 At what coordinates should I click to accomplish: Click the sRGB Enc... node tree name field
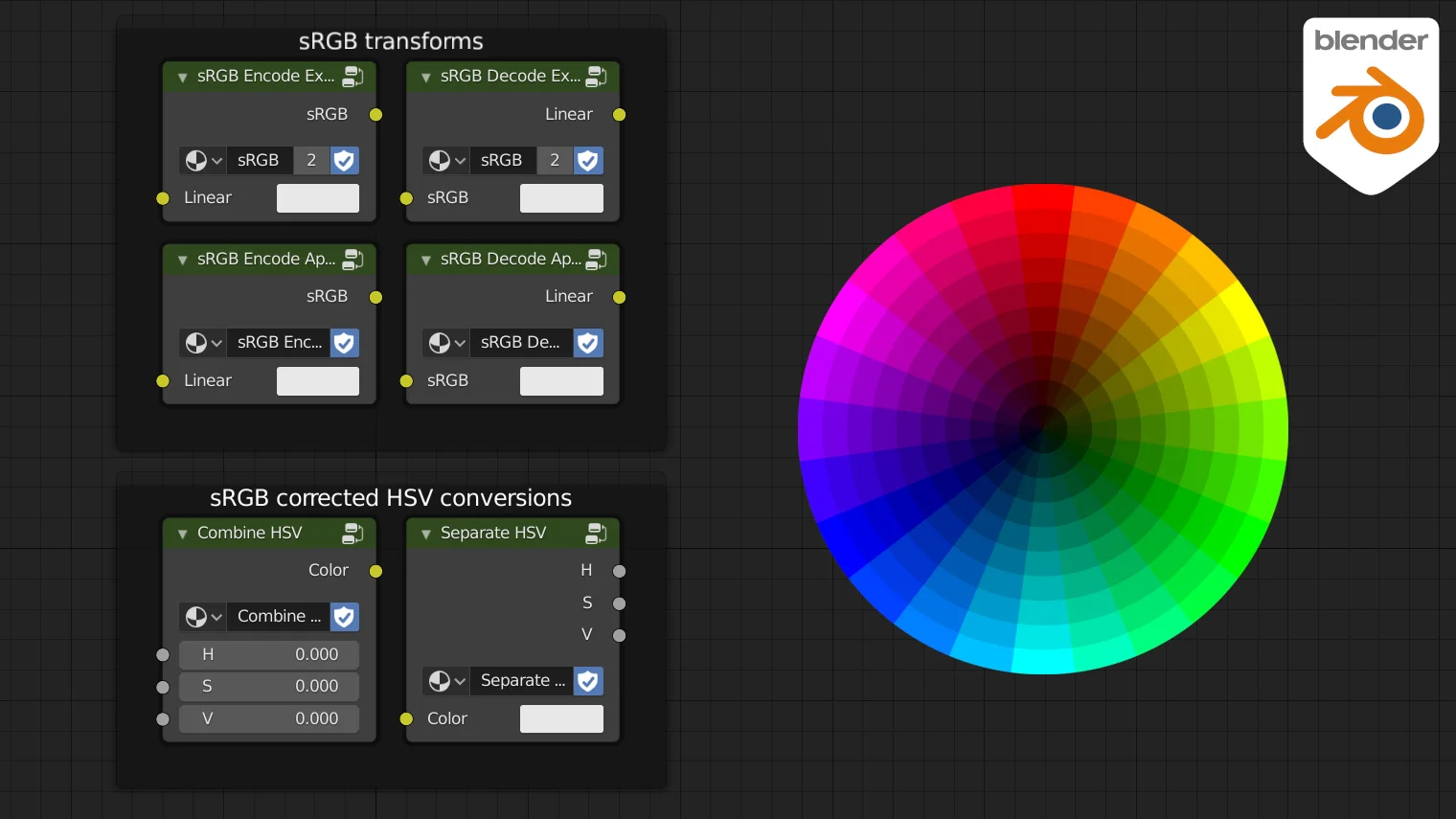[279, 343]
